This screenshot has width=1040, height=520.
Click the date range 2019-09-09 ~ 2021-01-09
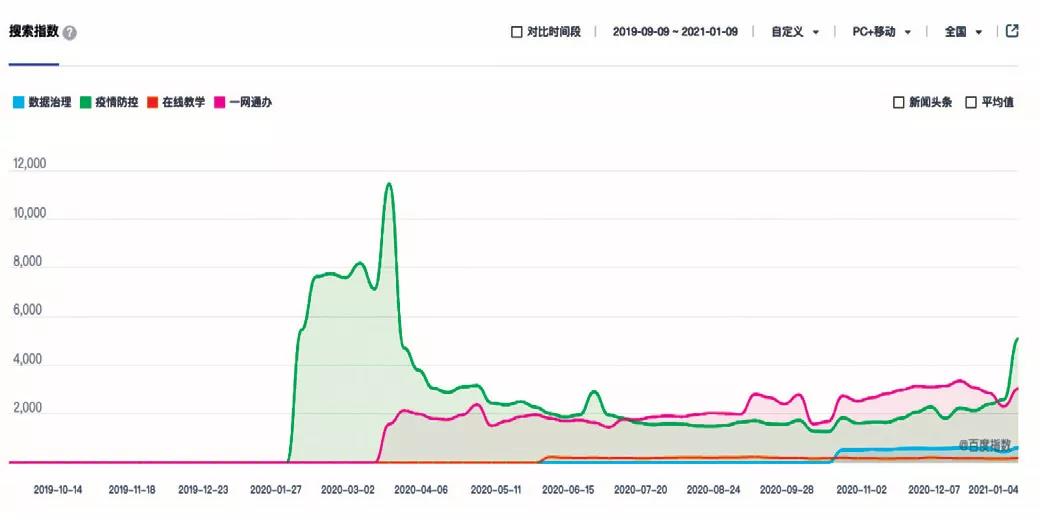pos(675,32)
